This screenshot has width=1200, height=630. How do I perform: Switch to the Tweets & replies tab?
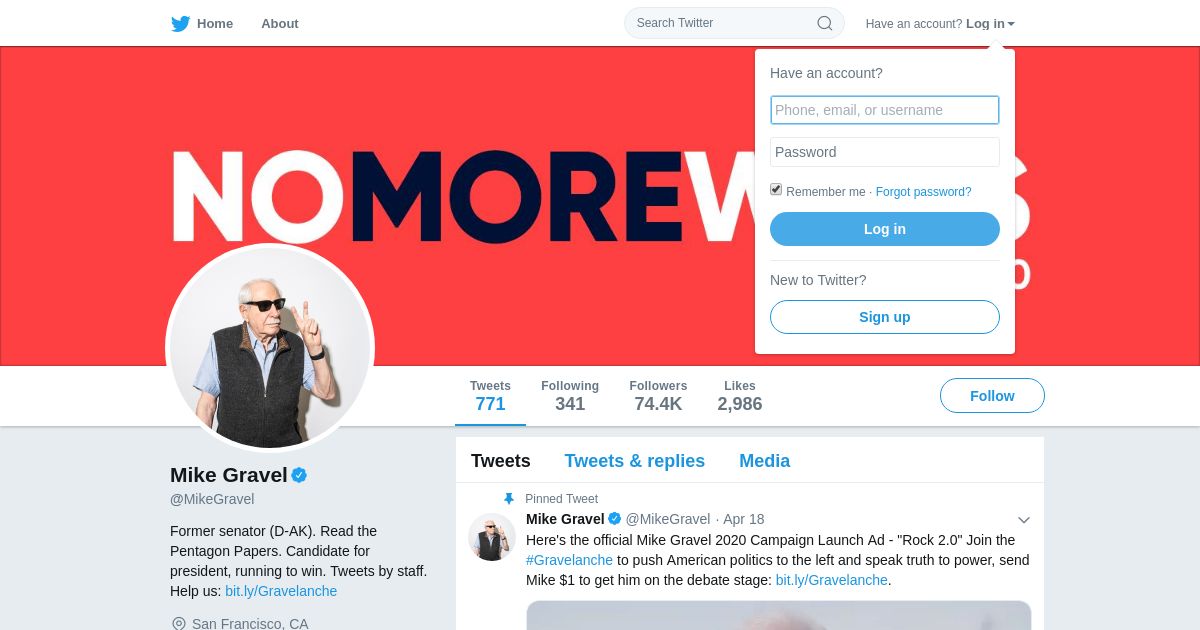635,461
